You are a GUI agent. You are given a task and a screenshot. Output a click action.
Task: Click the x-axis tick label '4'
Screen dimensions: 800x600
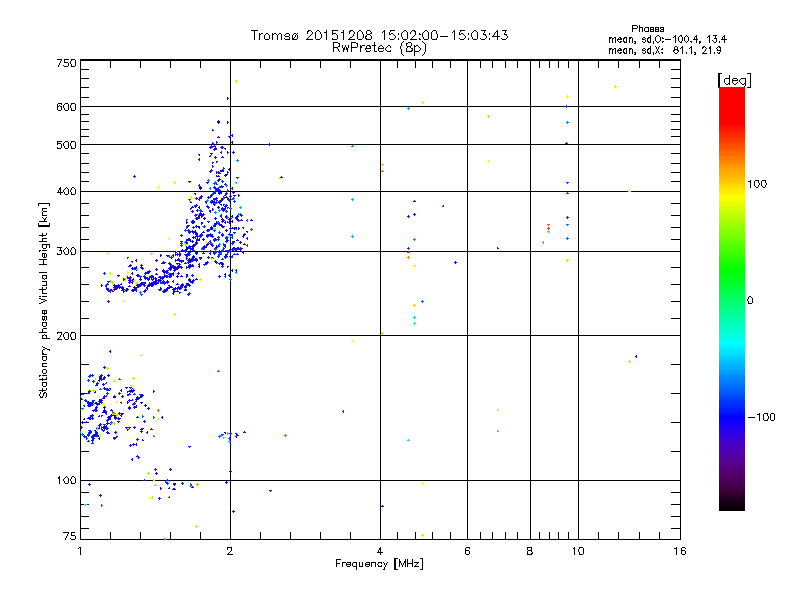click(380, 551)
